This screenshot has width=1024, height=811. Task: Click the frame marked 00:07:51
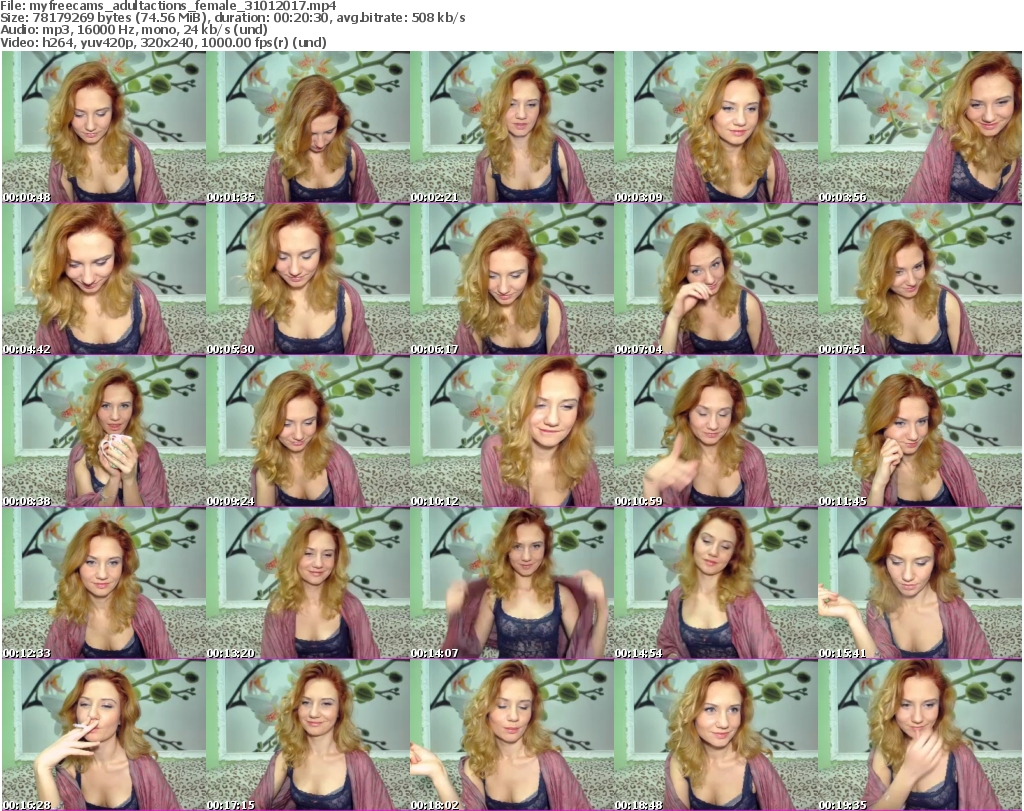click(x=920, y=279)
